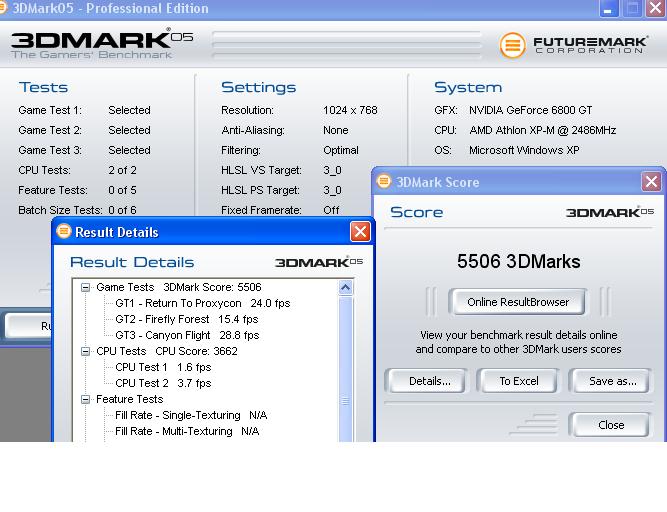Select CPU Test 1 row
Viewport: 667px width, 512px height.
click(x=163, y=367)
